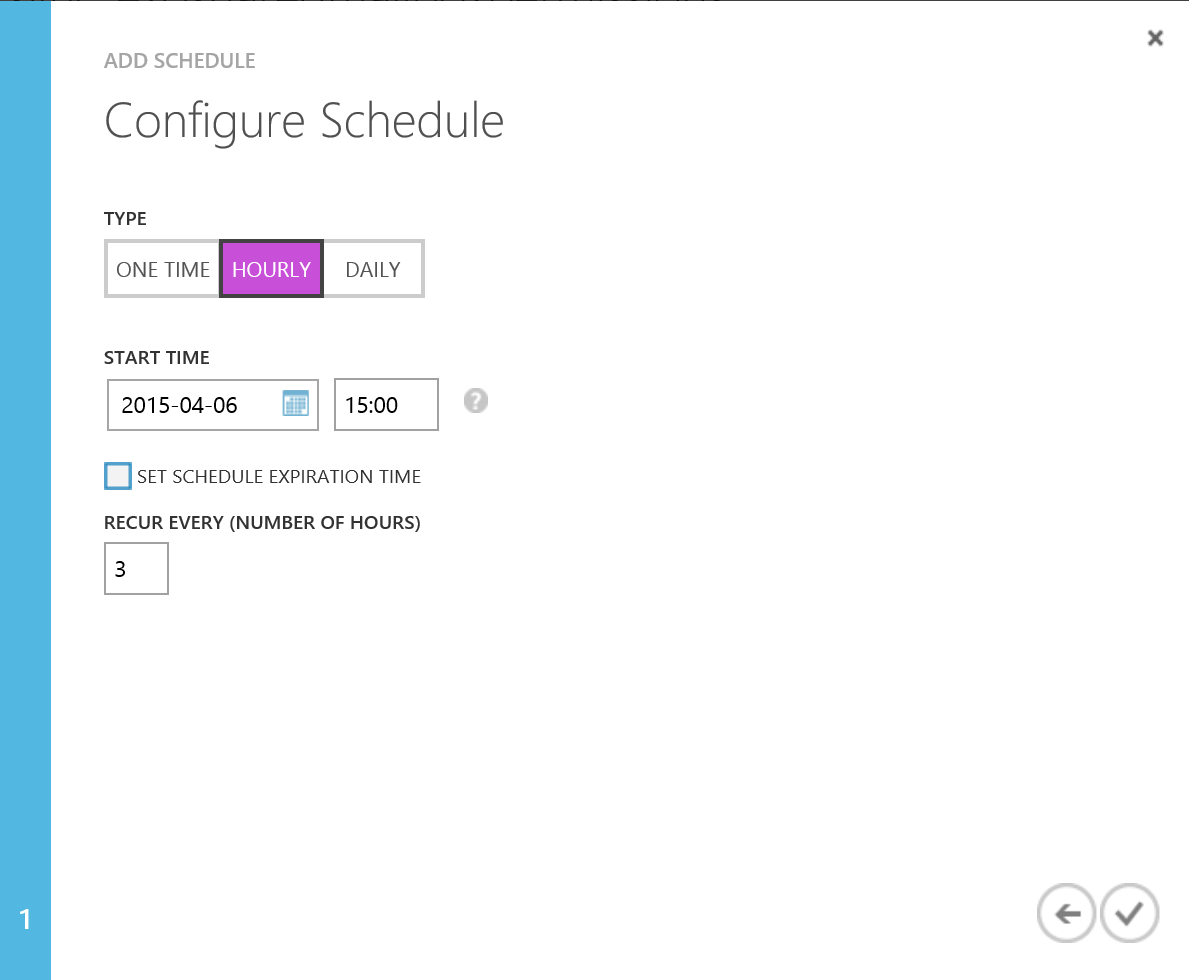
Task: Go back with the left arrow button
Action: pyautogui.click(x=1067, y=913)
